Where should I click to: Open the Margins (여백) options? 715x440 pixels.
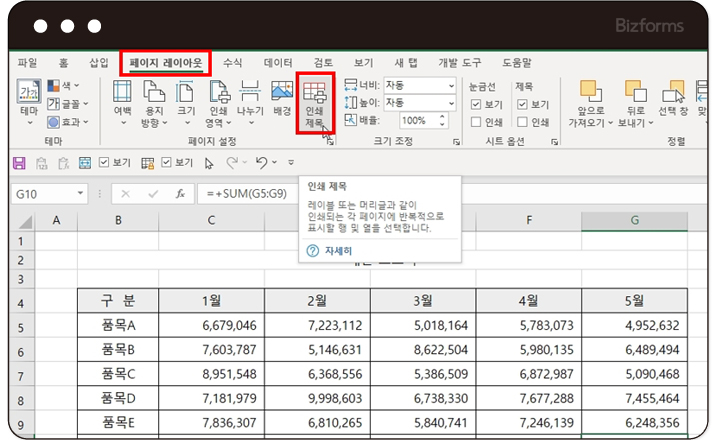[122, 103]
